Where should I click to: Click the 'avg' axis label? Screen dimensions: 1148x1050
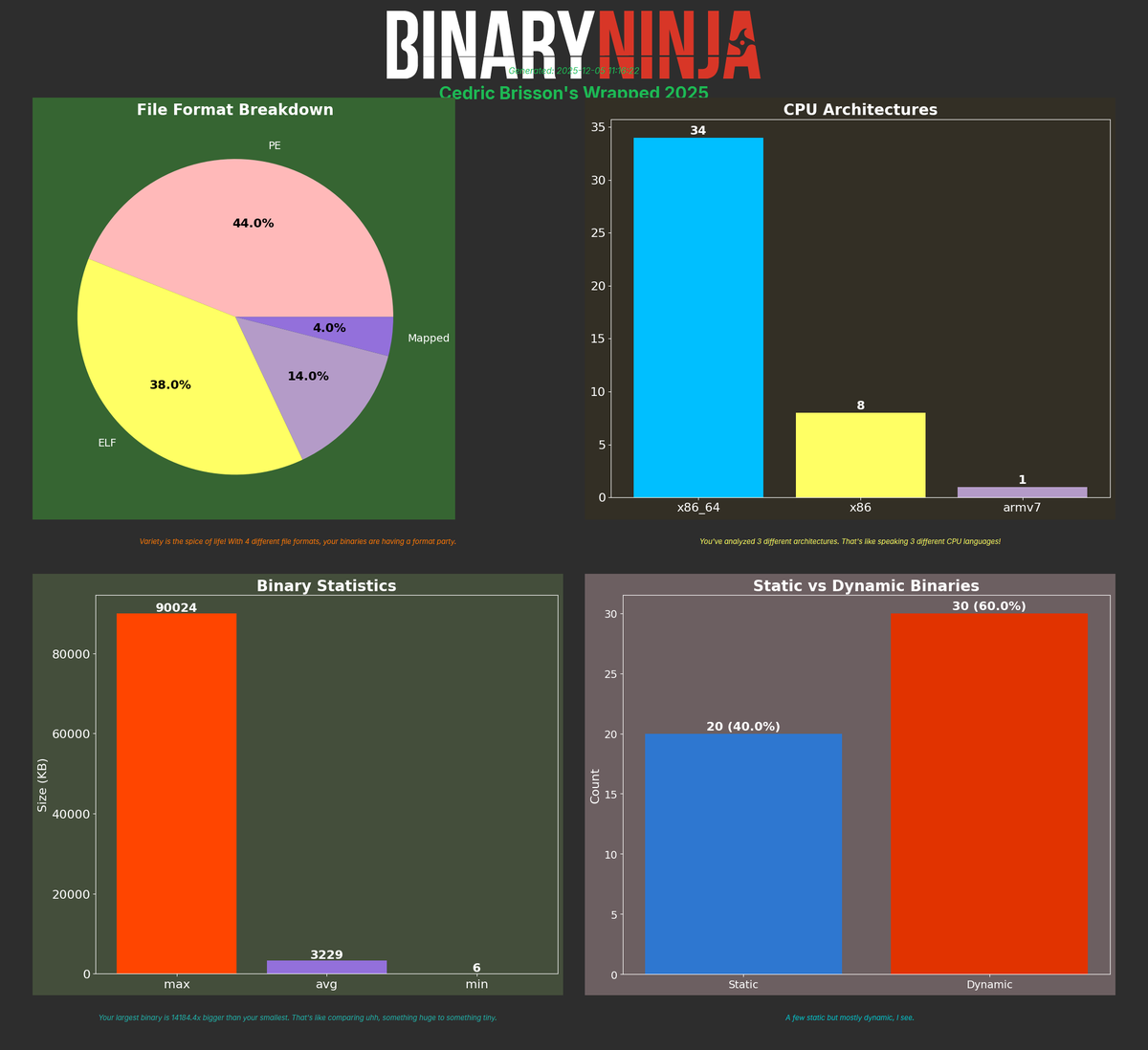click(326, 984)
